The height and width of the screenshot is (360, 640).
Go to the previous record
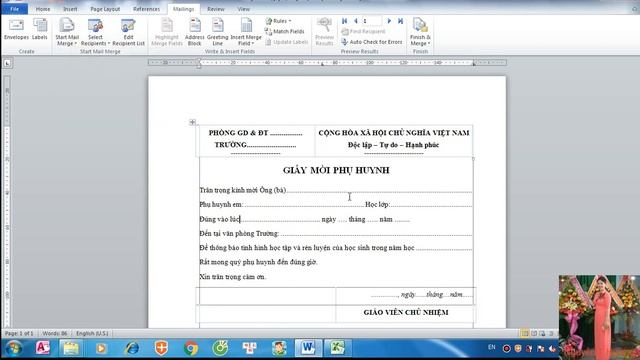(356, 21)
